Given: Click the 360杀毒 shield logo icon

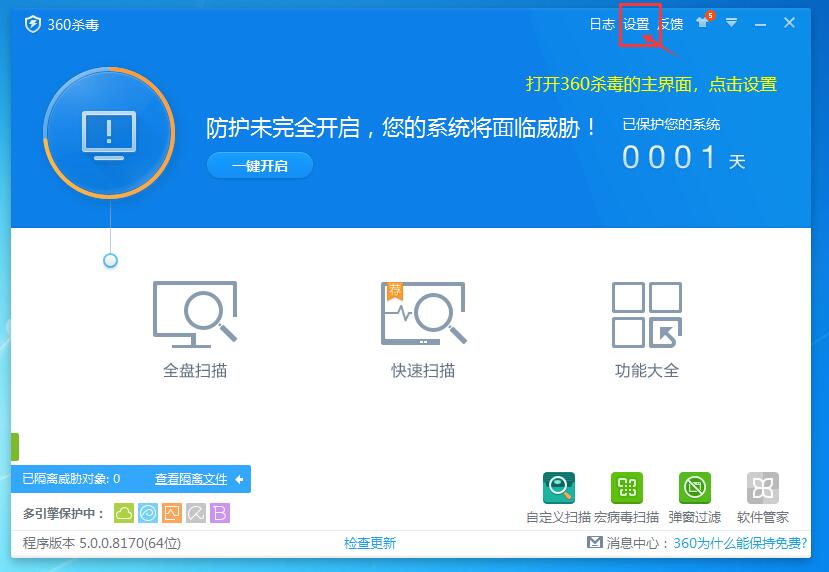Looking at the screenshot, I should click(33, 24).
